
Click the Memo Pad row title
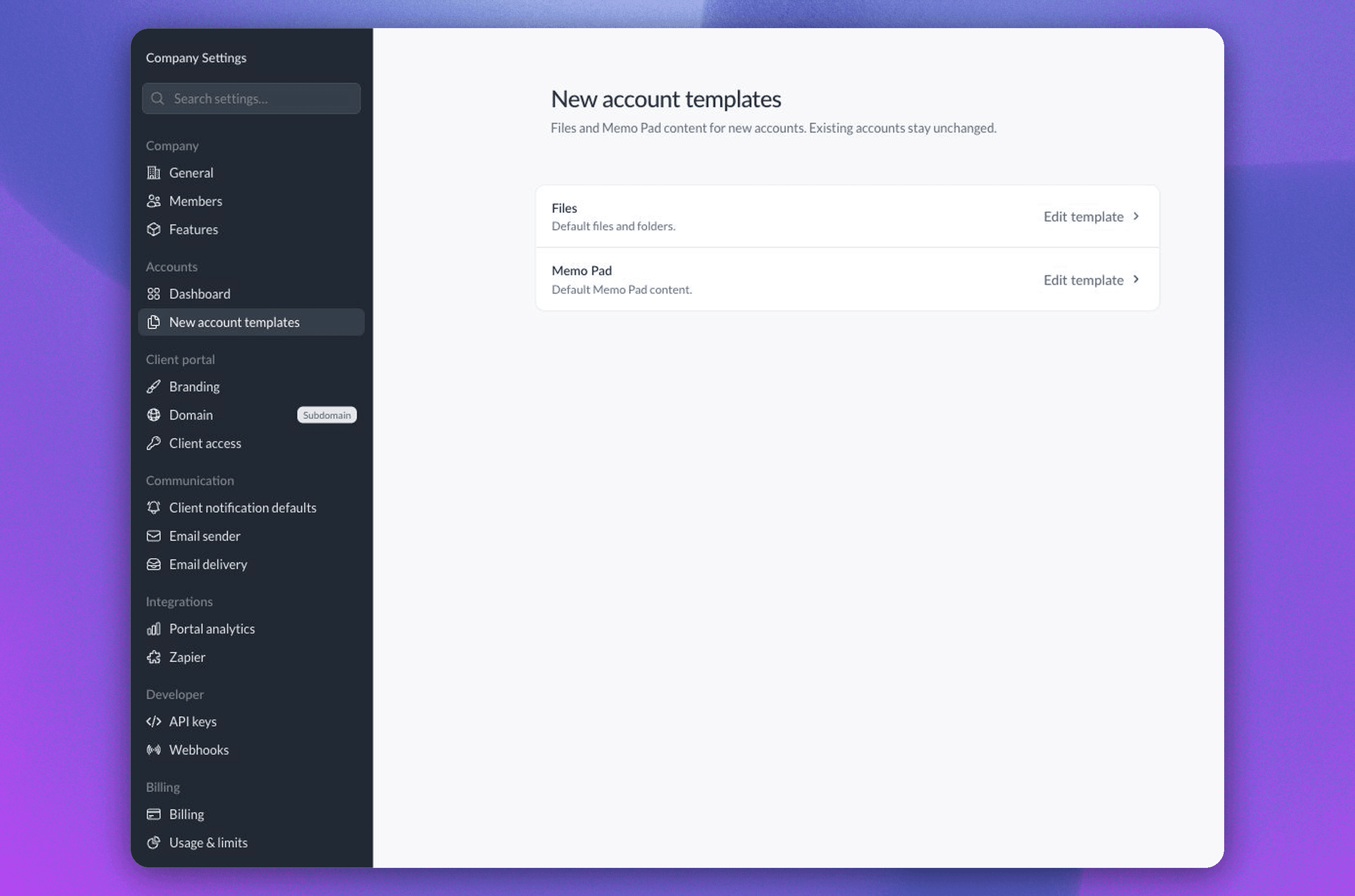582,271
